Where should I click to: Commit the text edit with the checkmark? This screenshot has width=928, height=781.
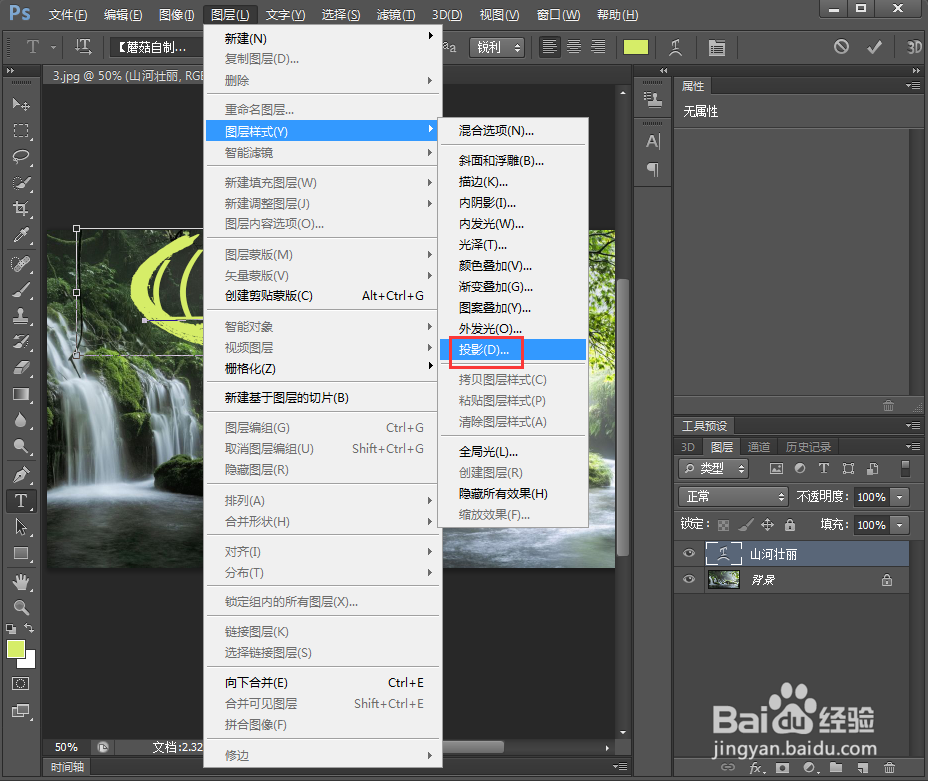pos(874,47)
